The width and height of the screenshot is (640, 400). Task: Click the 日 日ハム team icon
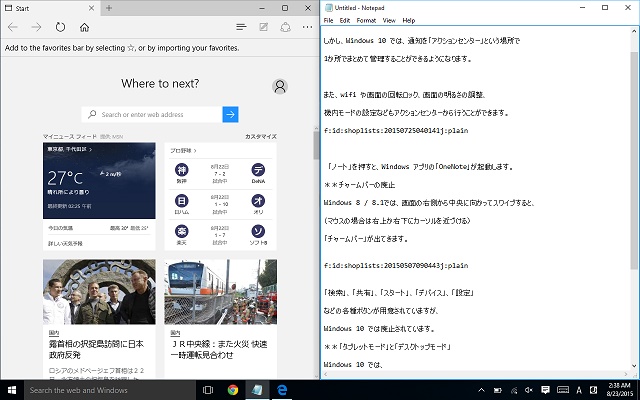click(181, 200)
